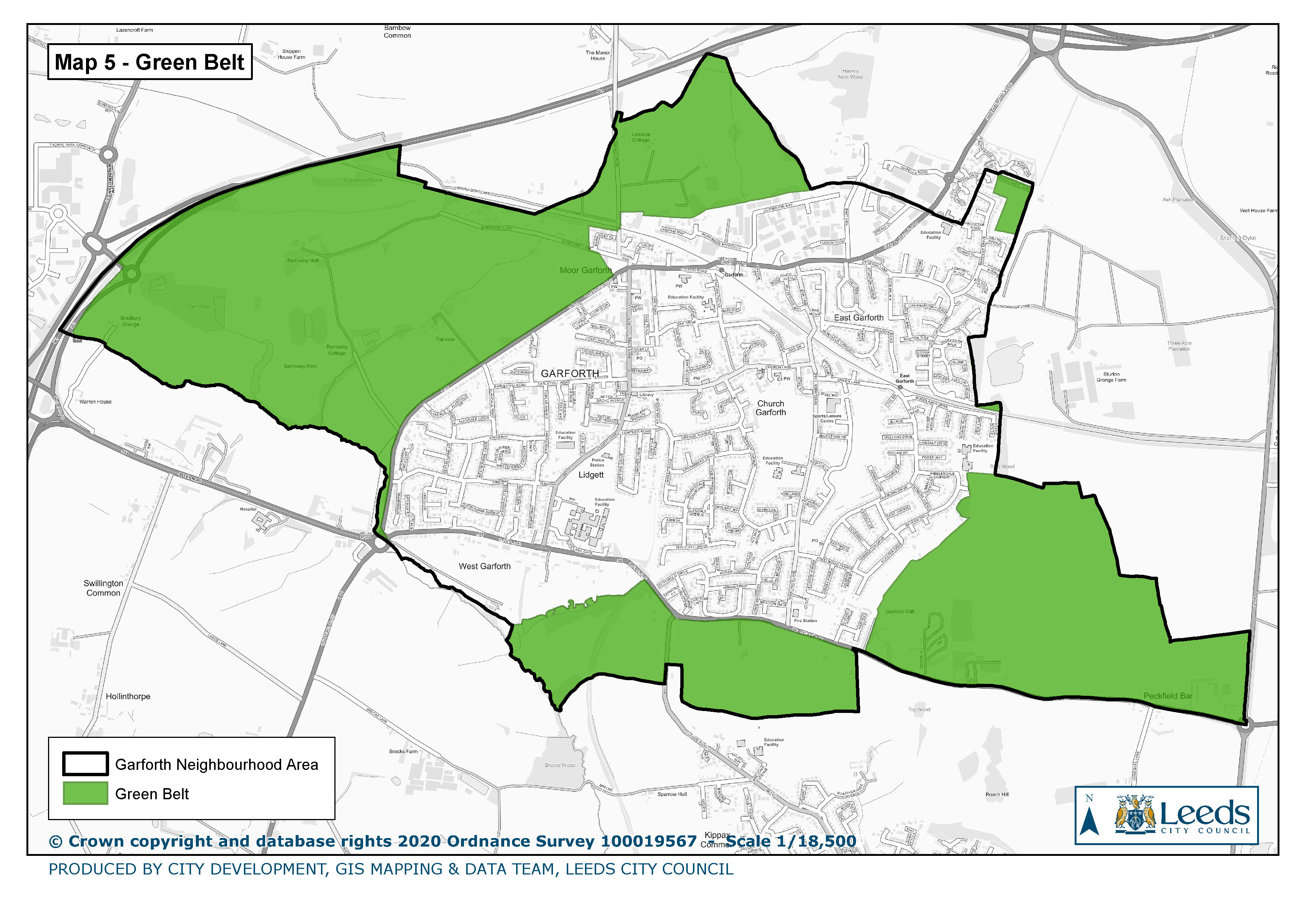This screenshot has width=1307, height=924.
Task: Click the Sturton Grange Farm label
Action: click(1111, 377)
